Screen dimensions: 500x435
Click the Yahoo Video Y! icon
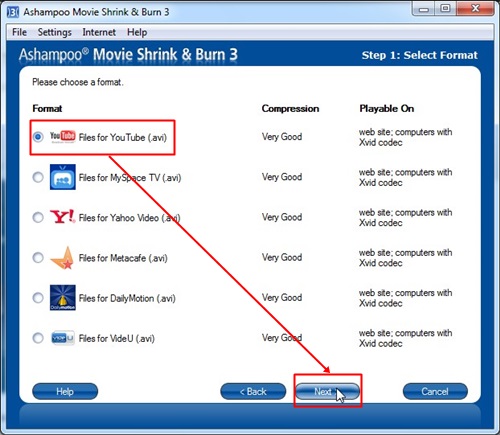(62, 217)
